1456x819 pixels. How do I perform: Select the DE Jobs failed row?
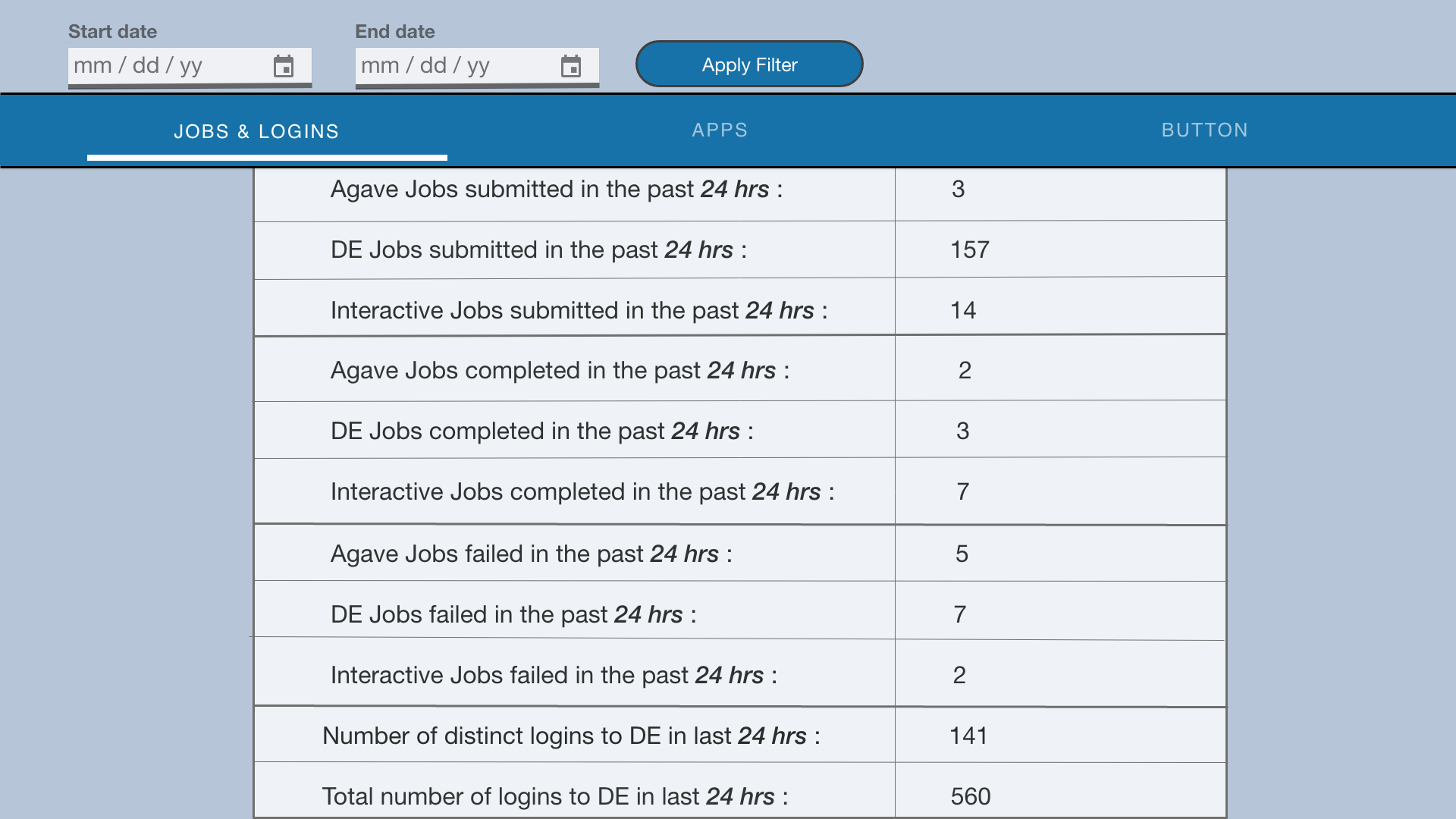(513, 615)
